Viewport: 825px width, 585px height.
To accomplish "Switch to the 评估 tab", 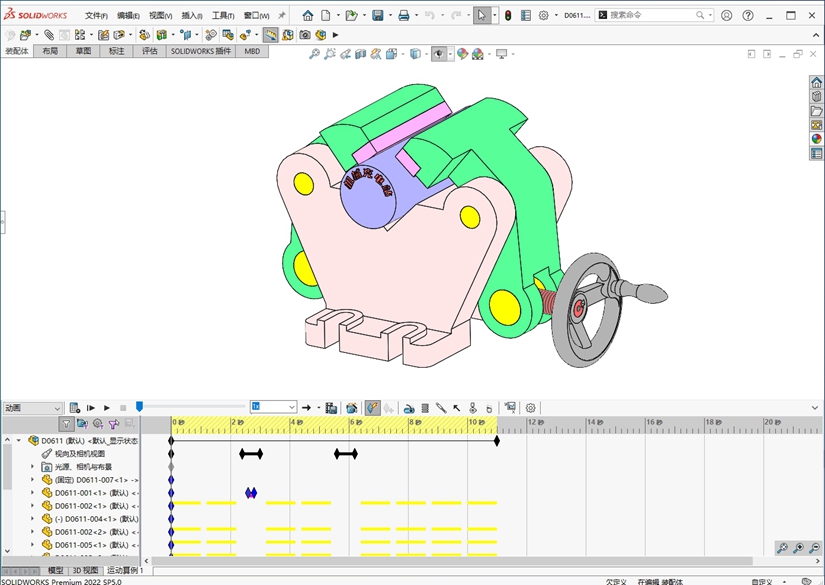I will 149,51.
